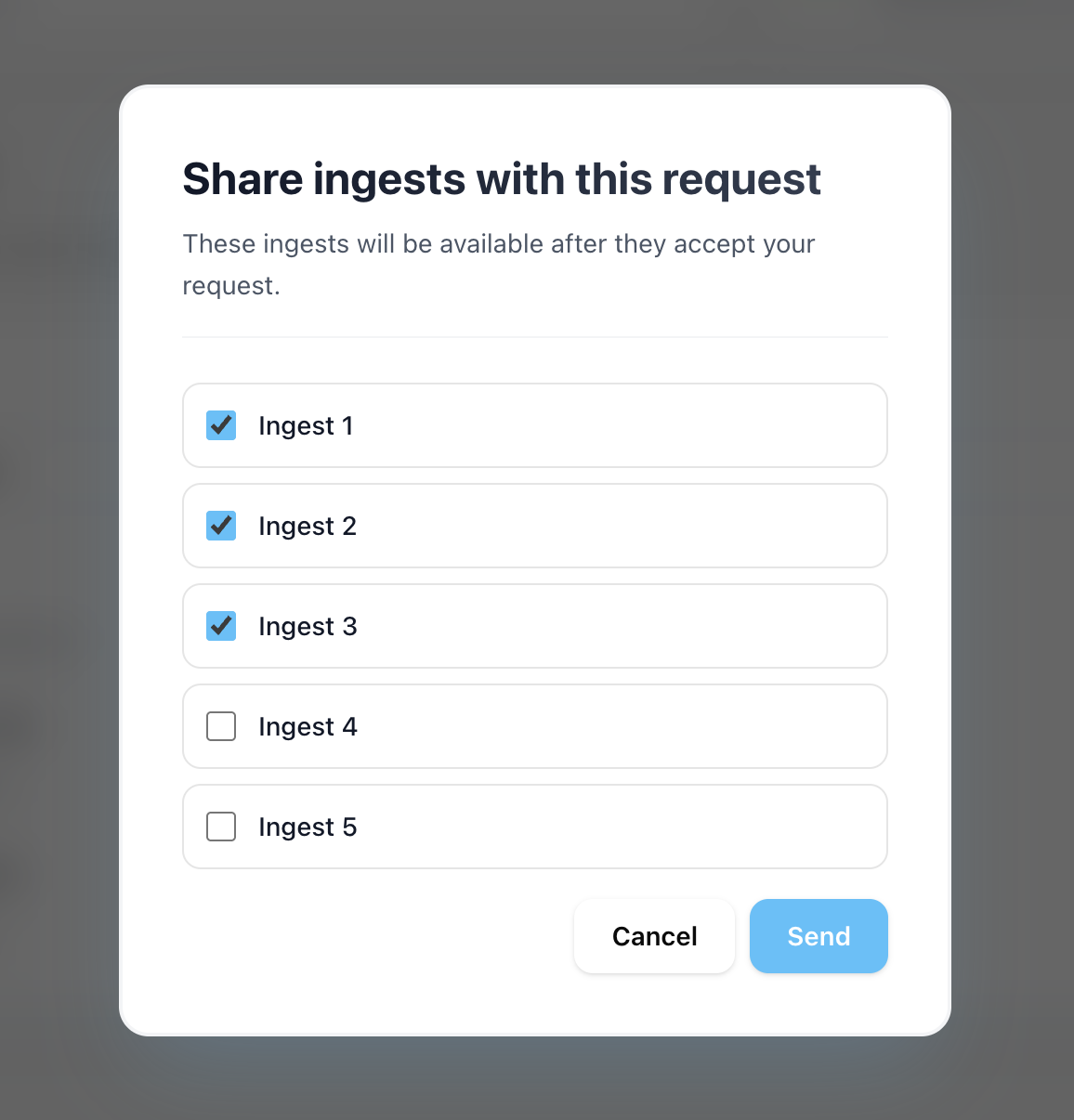The image size is (1074, 1120).
Task: Uncheck the Ingest 1 checkbox
Action: click(x=221, y=425)
